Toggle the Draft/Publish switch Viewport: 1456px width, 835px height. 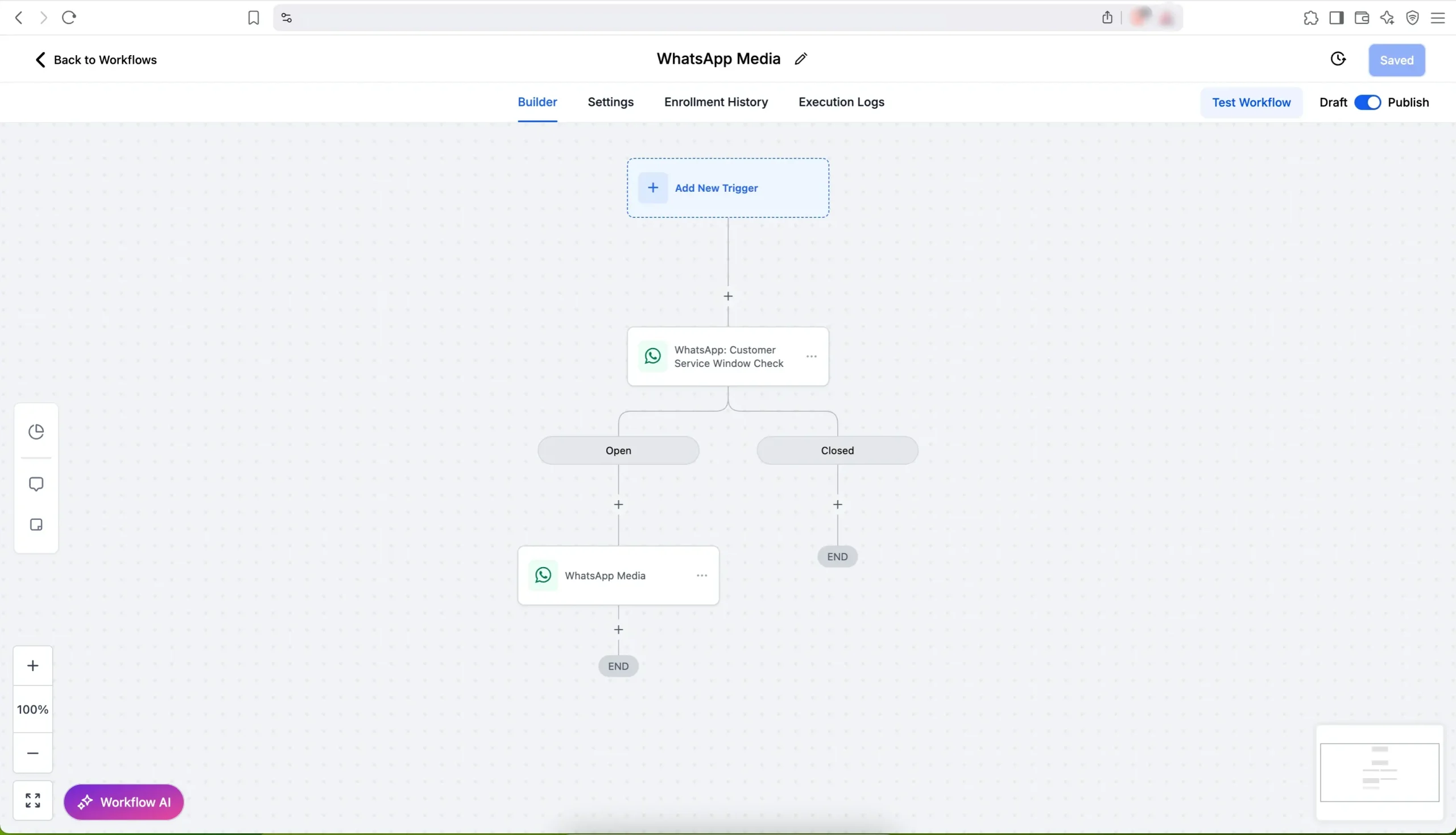(x=1368, y=102)
